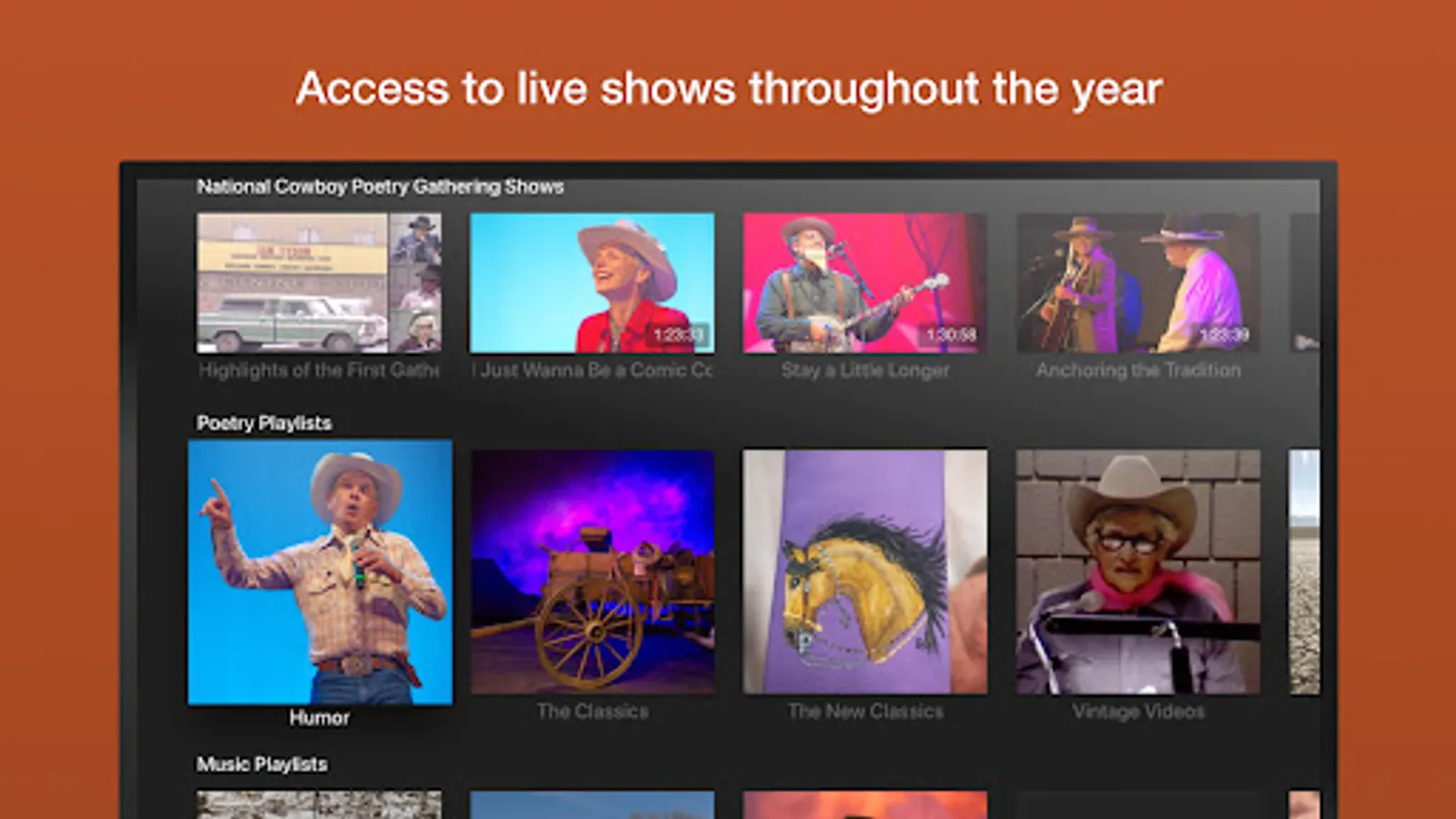Image resolution: width=1456 pixels, height=819 pixels.
Task: Open the Humor poetry playlist thumbnail
Action: click(320, 572)
